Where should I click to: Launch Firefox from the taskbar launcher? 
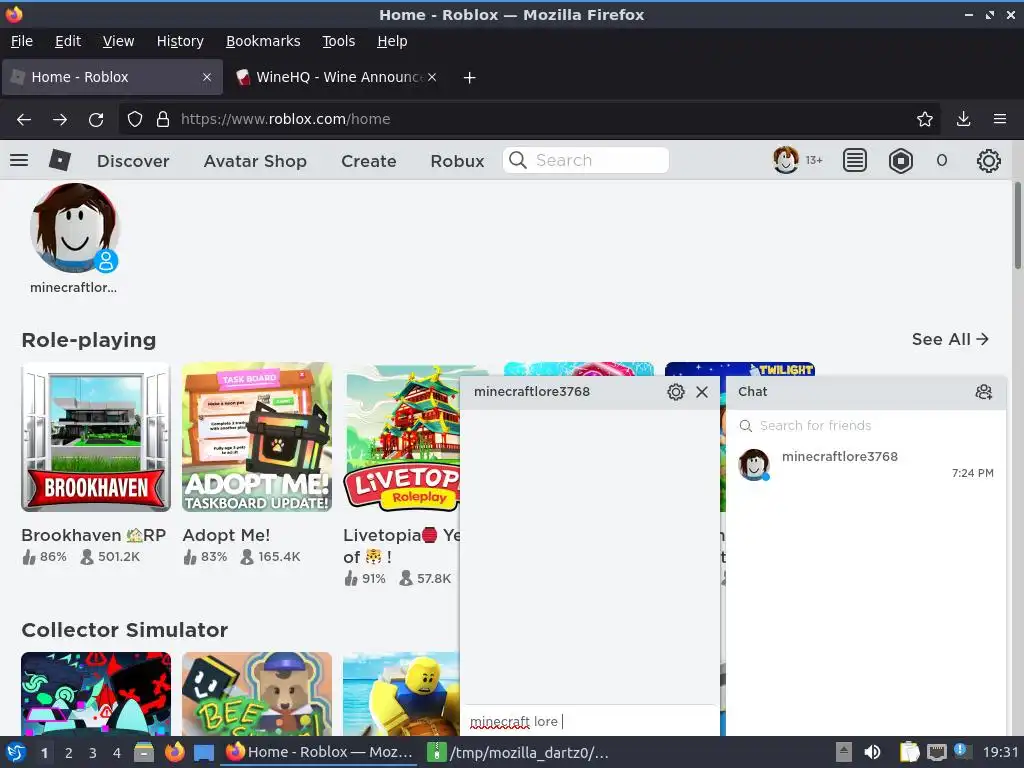point(174,752)
